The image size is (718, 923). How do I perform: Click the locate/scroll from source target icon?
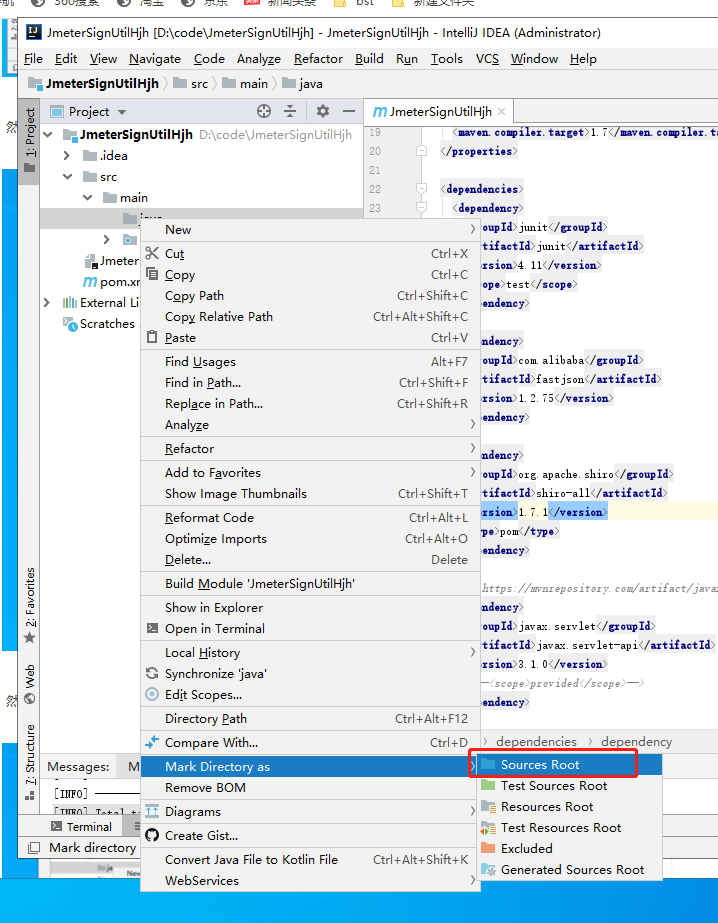coord(264,111)
